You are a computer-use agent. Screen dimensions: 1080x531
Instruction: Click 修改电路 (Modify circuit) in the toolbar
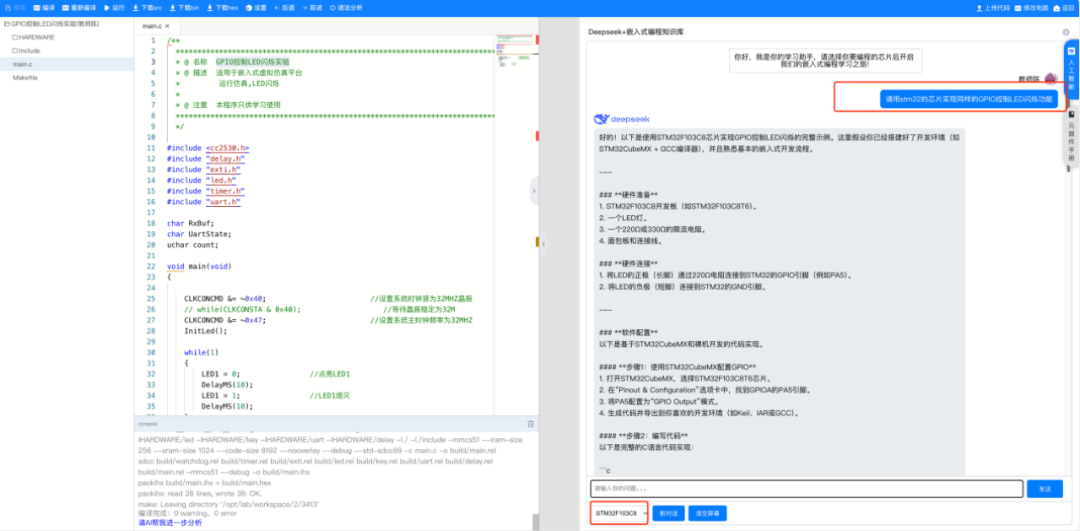point(1031,8)
